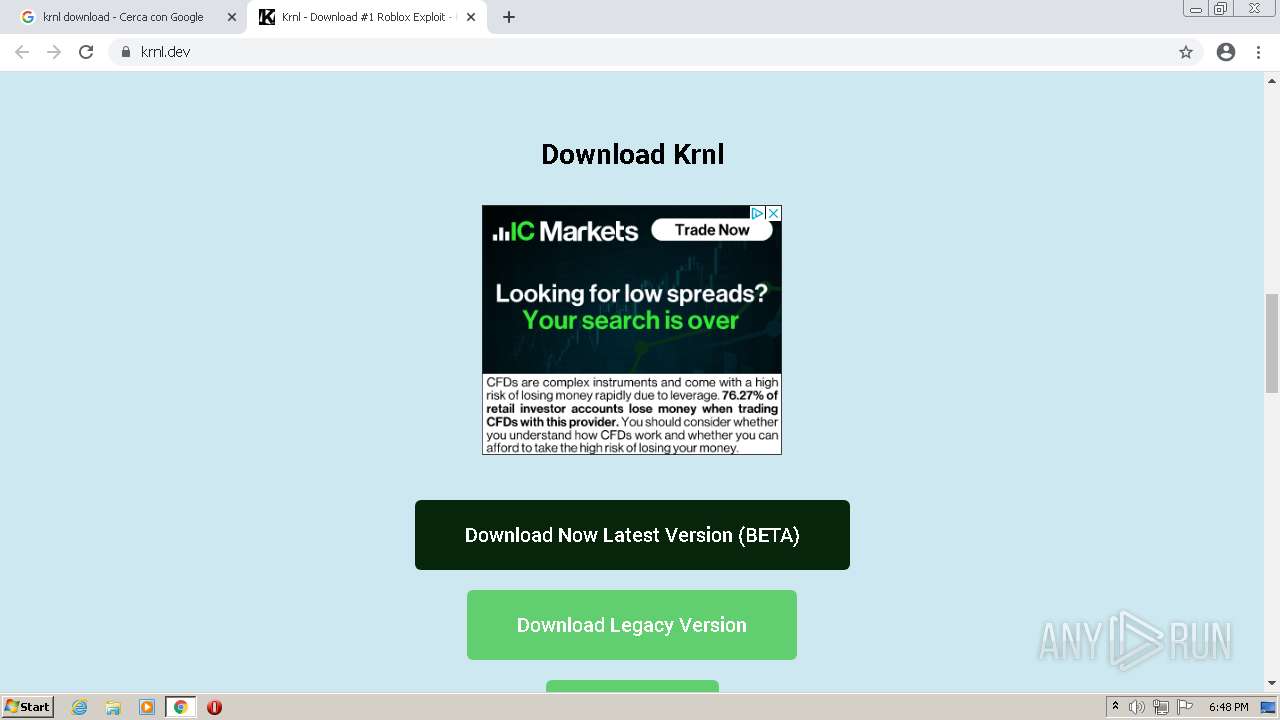Close the IC Markets ad with the X
Screen dimensions: 1280x720
tap(773, 213)
